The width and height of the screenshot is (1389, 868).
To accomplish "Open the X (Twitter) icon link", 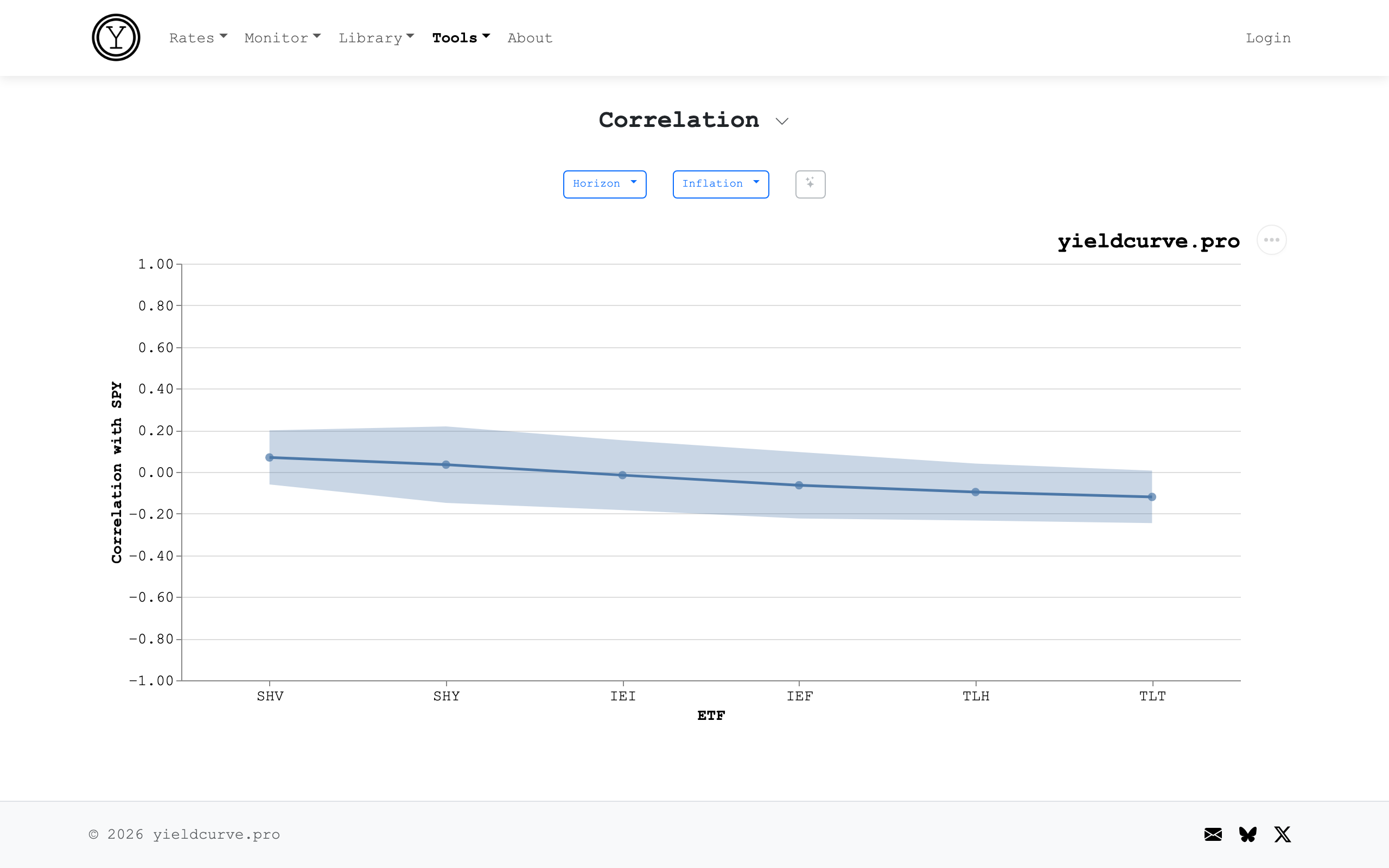I will (x=1282, y=834).
